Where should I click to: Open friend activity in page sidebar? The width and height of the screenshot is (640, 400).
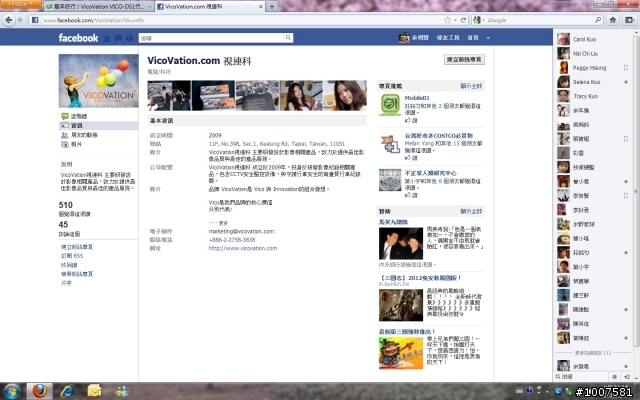tap(79, 135)
